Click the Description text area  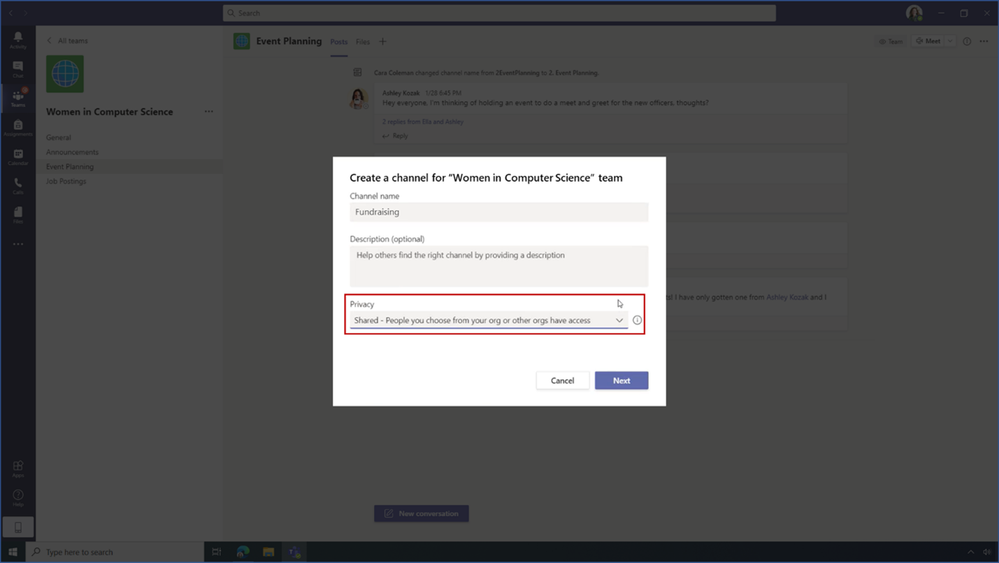pyautogui.click(x=499, y=266)
